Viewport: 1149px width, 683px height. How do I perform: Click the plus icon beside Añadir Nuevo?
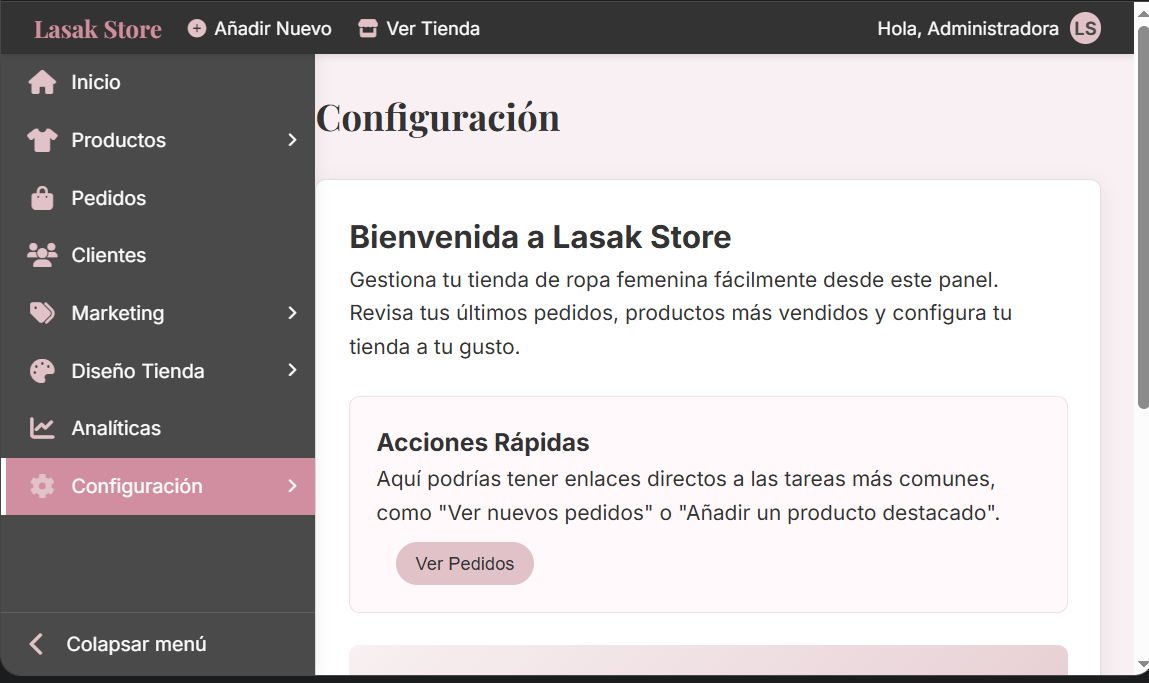point(197,29)
